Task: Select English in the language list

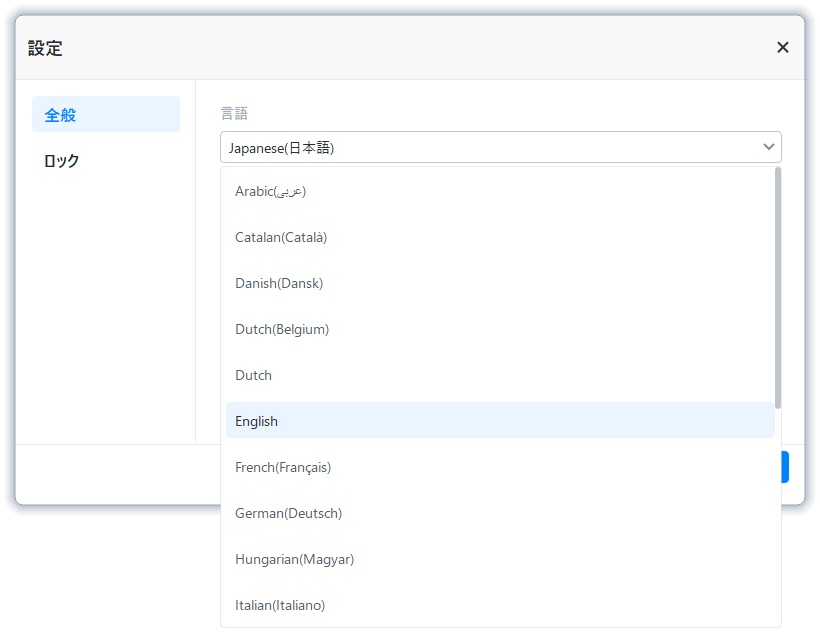Action: (x=500, y=420)
